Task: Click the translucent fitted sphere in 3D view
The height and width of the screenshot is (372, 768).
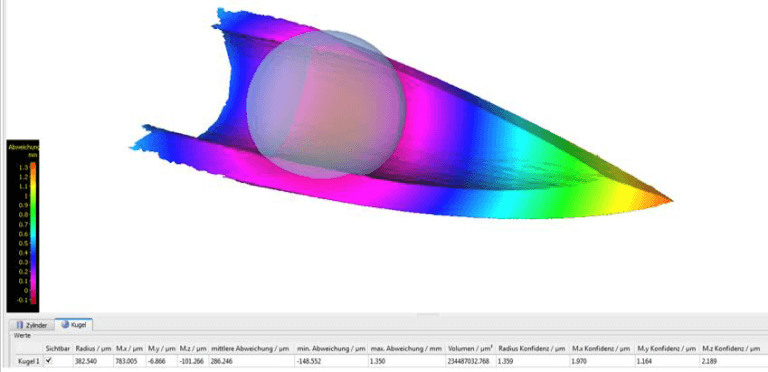Action: [x=326, y=104]
